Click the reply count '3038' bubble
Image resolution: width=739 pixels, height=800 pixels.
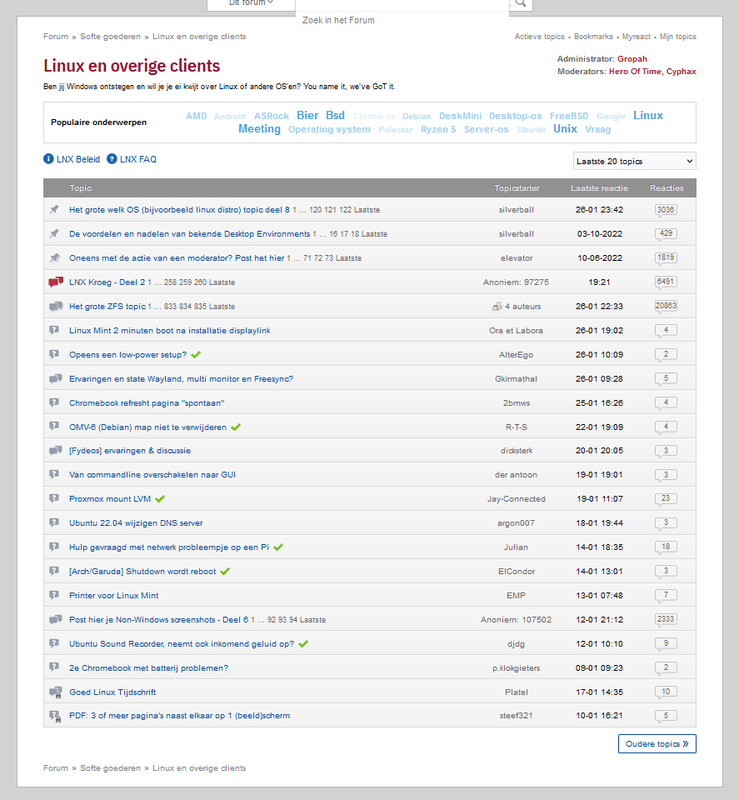coord(666,210)
